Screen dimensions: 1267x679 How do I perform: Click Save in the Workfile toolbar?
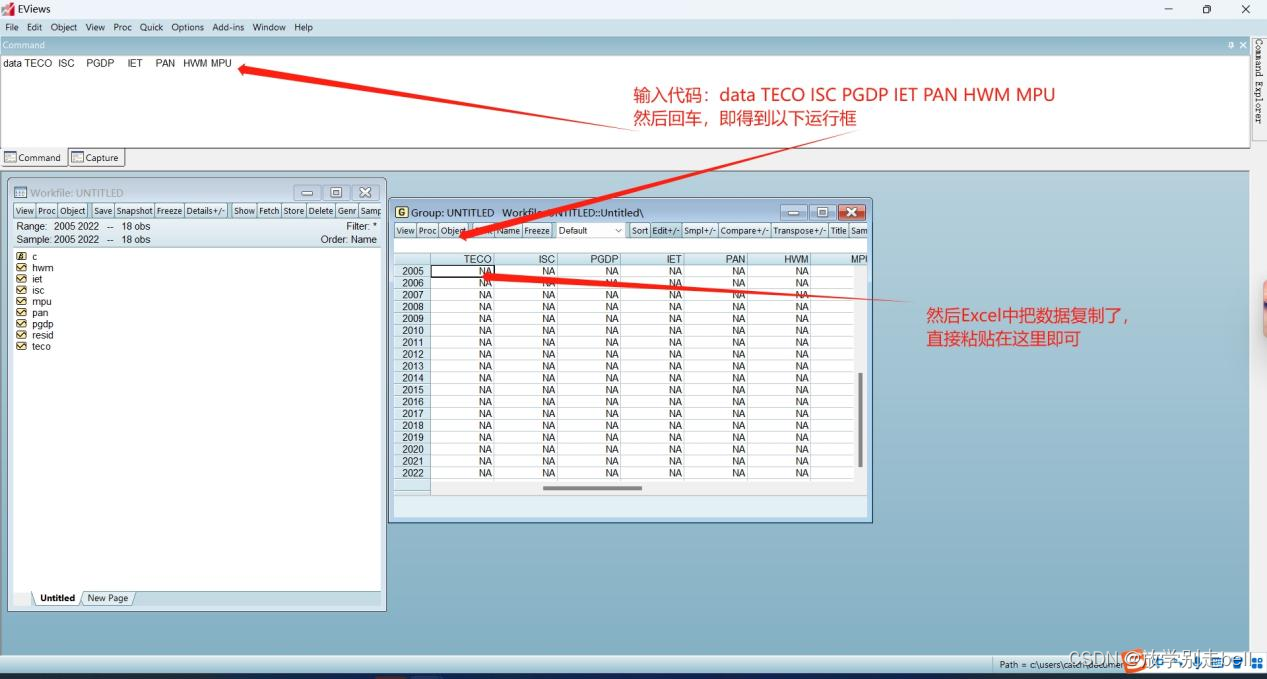coord(103,211)
